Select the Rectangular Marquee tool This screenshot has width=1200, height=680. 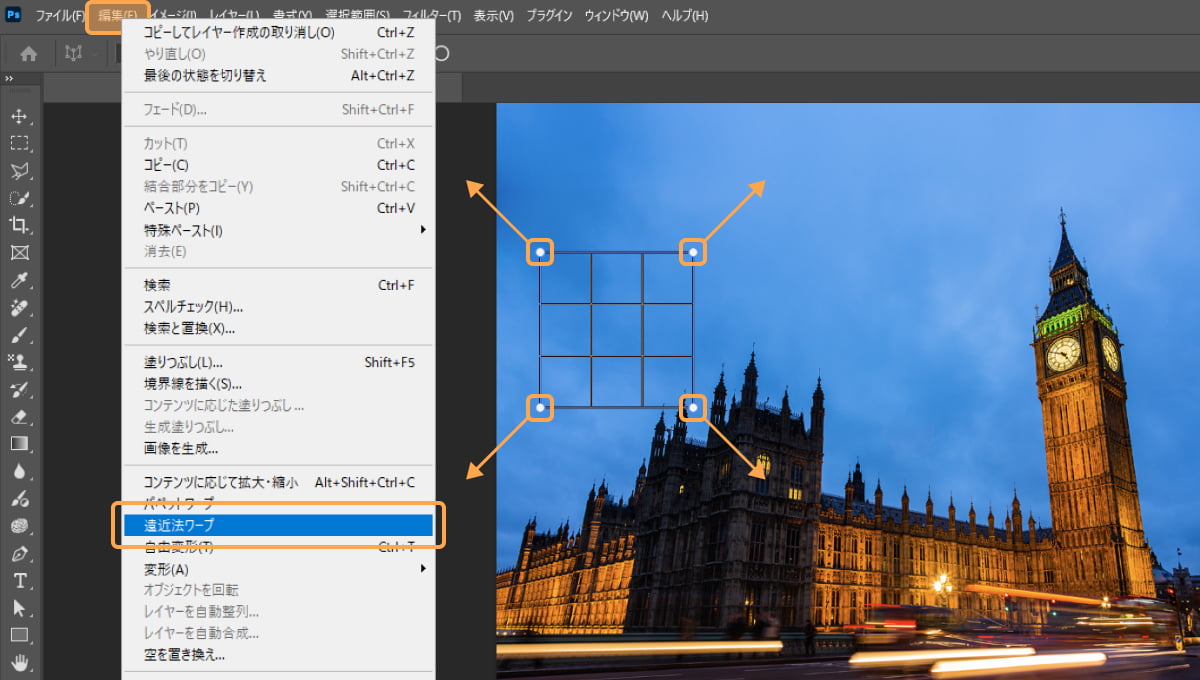pyautogui.click(x=19, y=143)
